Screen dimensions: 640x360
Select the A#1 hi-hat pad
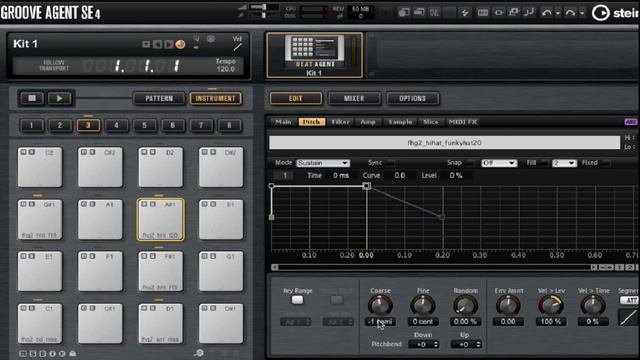[x=160, y=220]
